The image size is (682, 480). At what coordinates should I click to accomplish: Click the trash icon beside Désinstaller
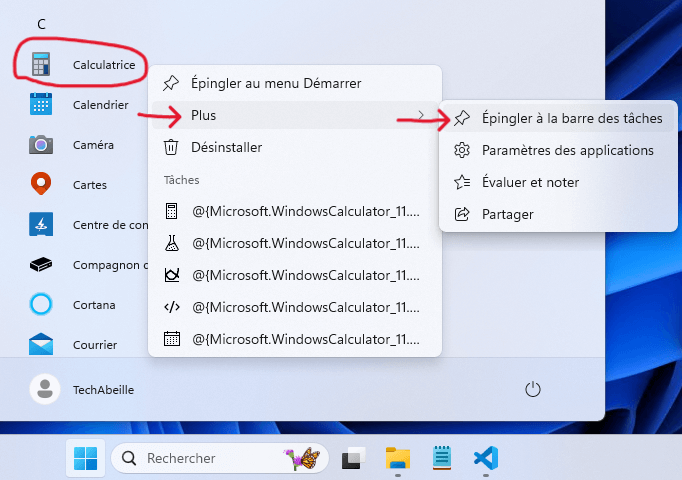coord(170,147)
